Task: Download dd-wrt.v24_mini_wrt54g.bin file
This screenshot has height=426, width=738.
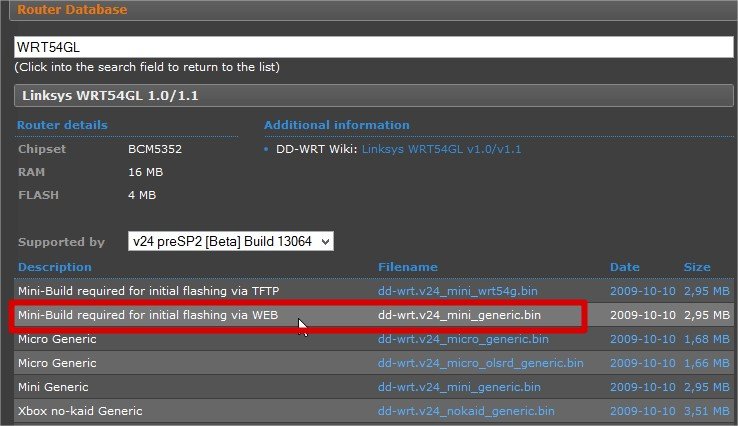Action: tap(458, 291)
